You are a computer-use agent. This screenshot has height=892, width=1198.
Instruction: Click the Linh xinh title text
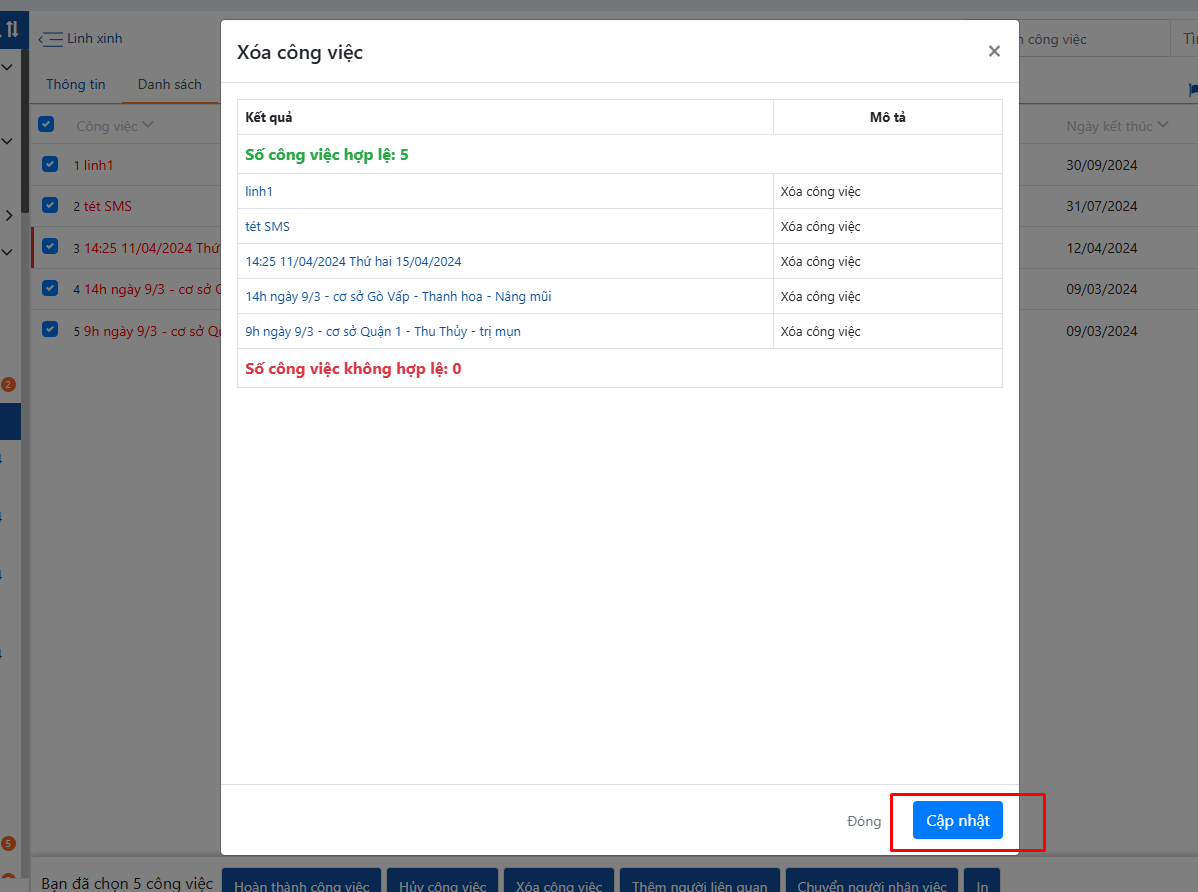pos(95,38)
